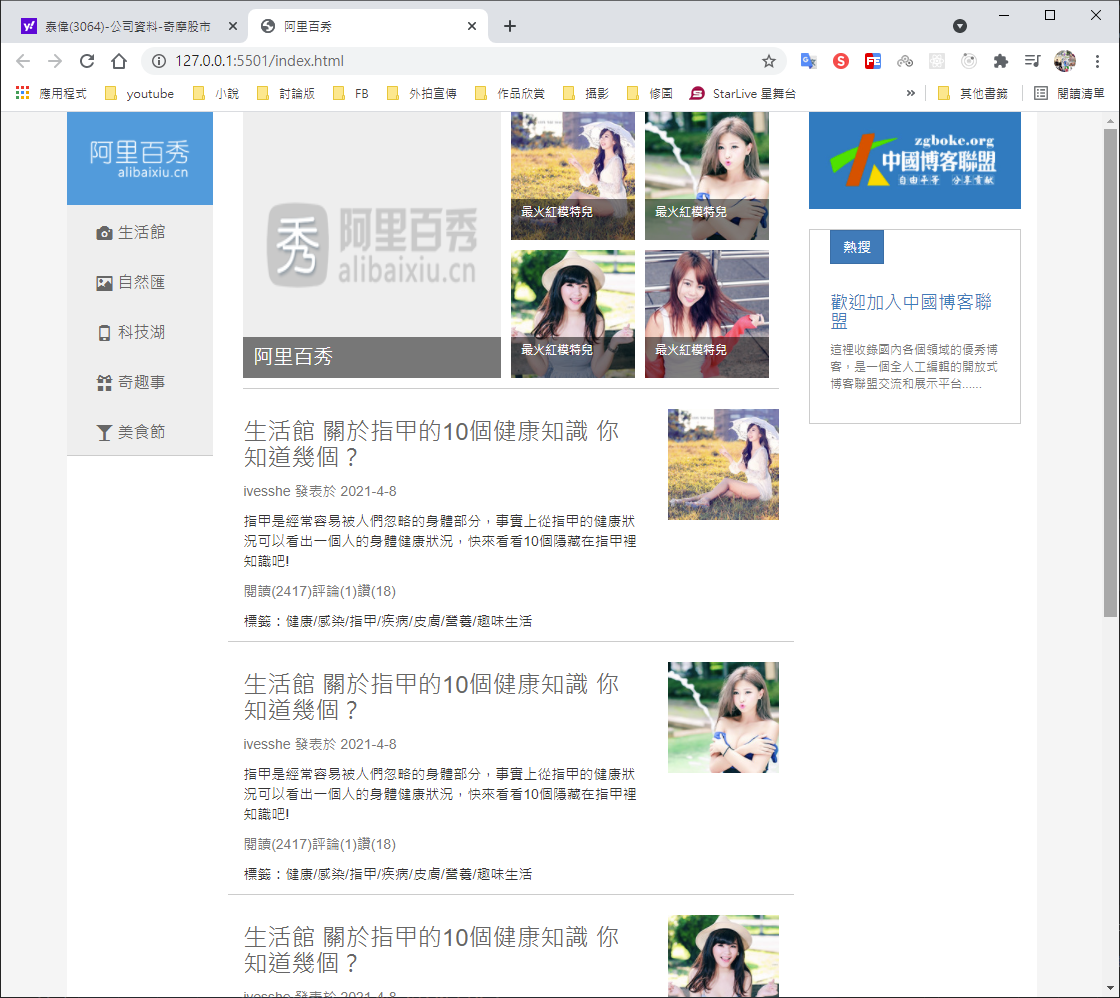Open the Chrome profile avatar
Screen dimensions: 1120x998
tap(1064, 61)
